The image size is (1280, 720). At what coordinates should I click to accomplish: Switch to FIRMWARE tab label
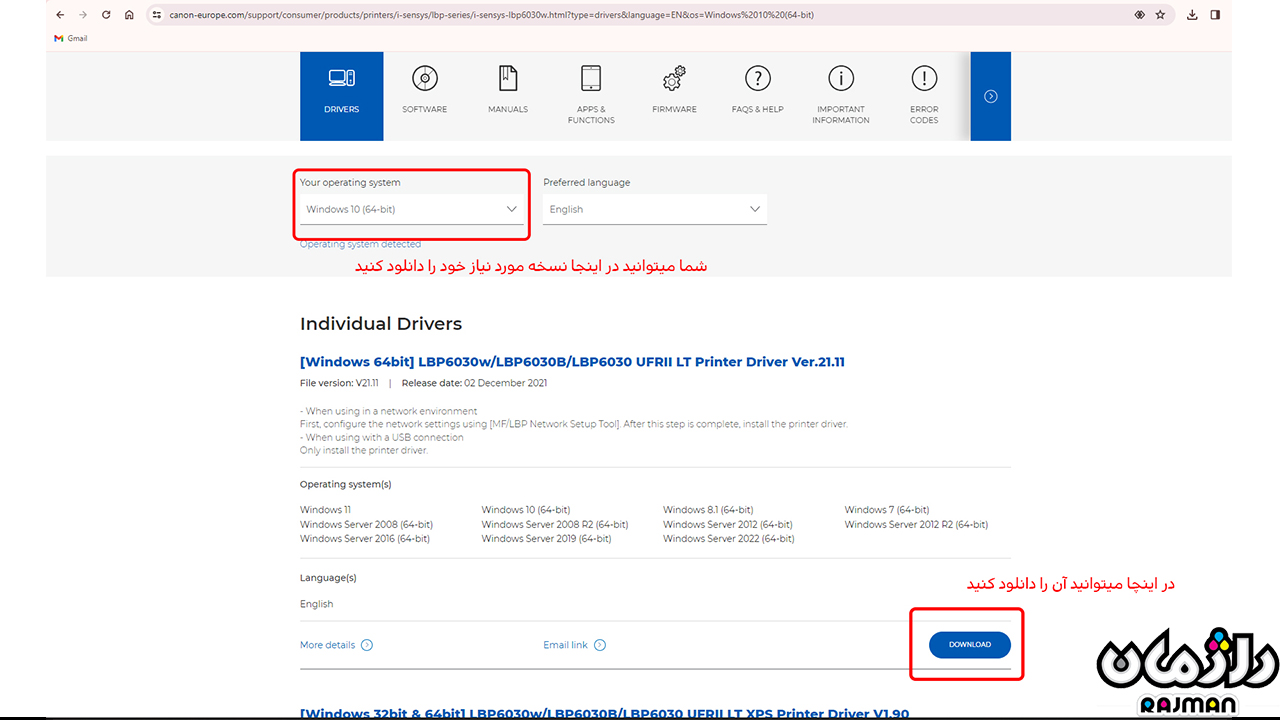[674, 109]
